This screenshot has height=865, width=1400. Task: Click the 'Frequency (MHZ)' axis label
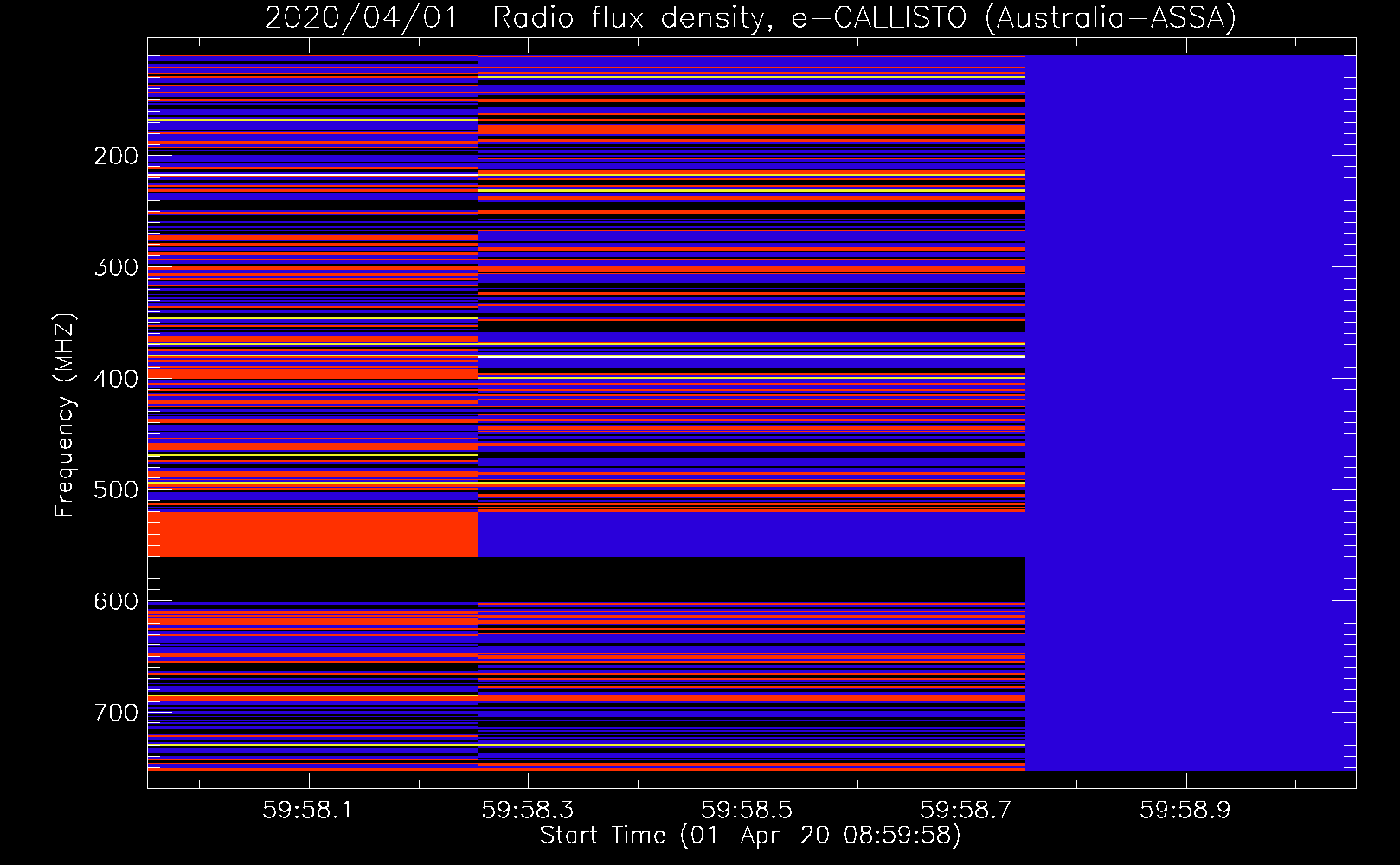tap(64, 414)
